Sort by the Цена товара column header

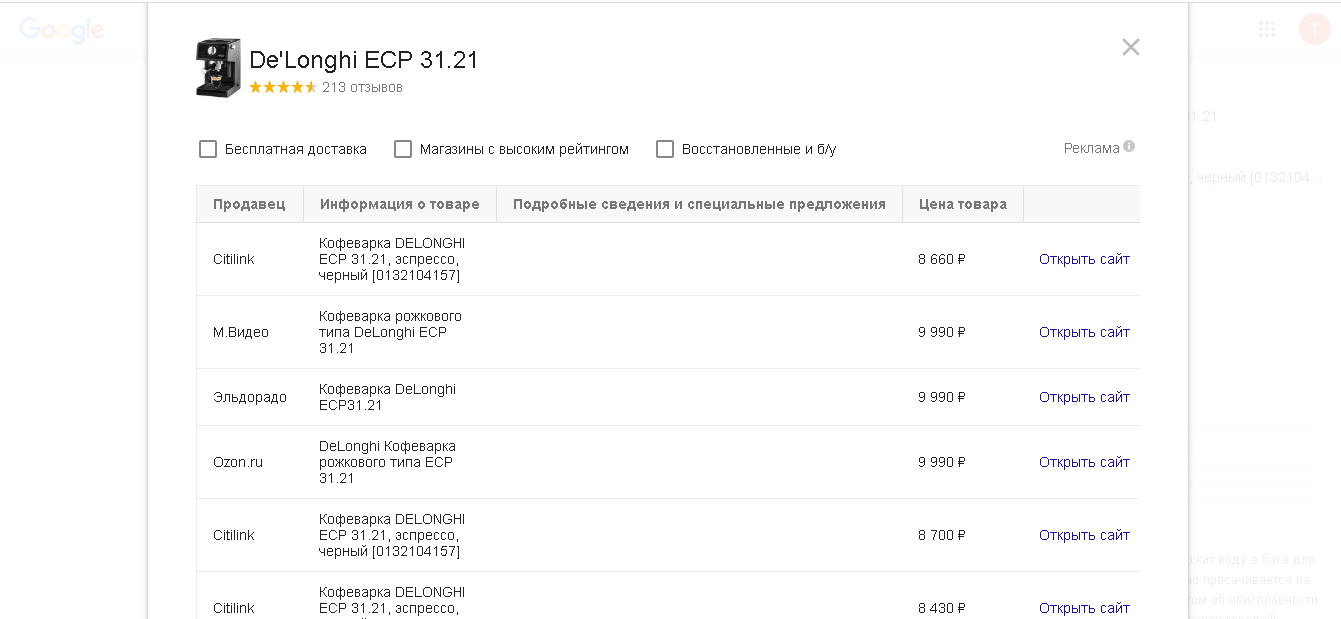tap(963, 204)
